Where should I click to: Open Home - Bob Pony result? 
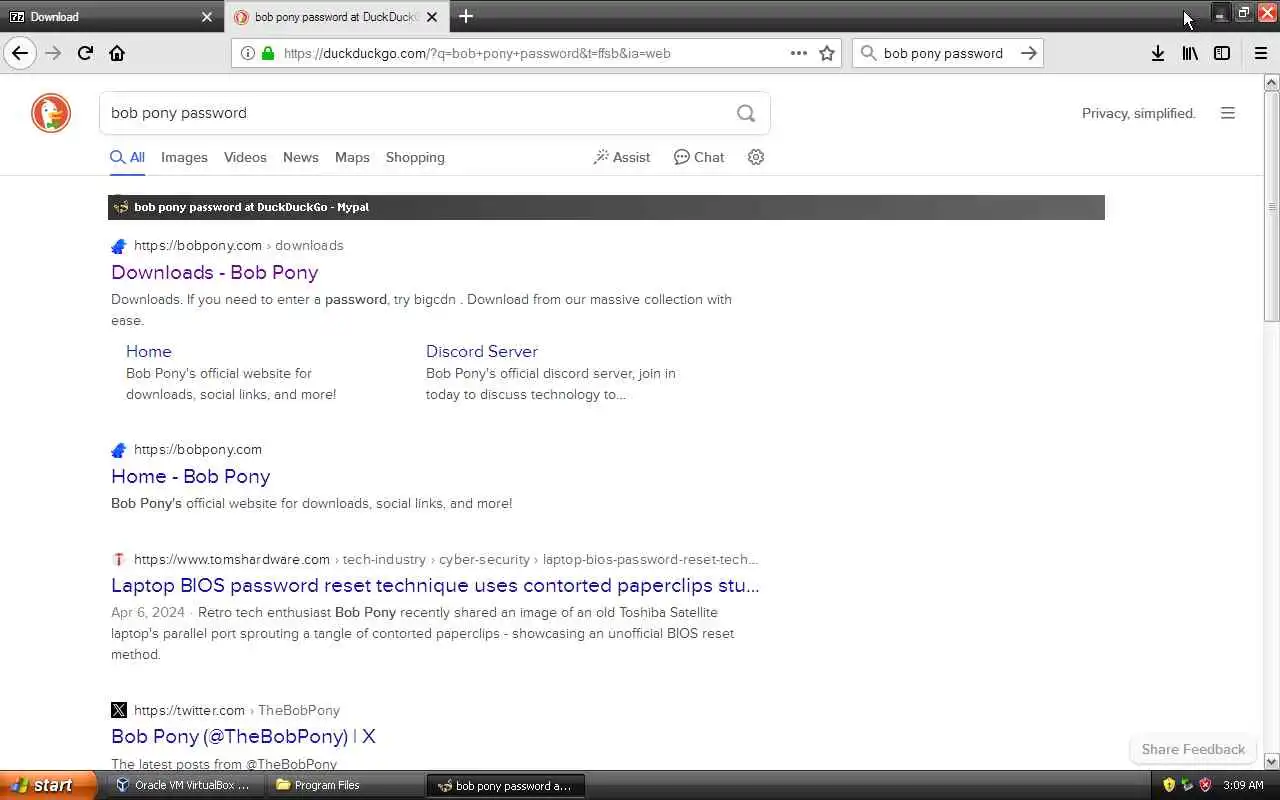(x=191, y=476)
